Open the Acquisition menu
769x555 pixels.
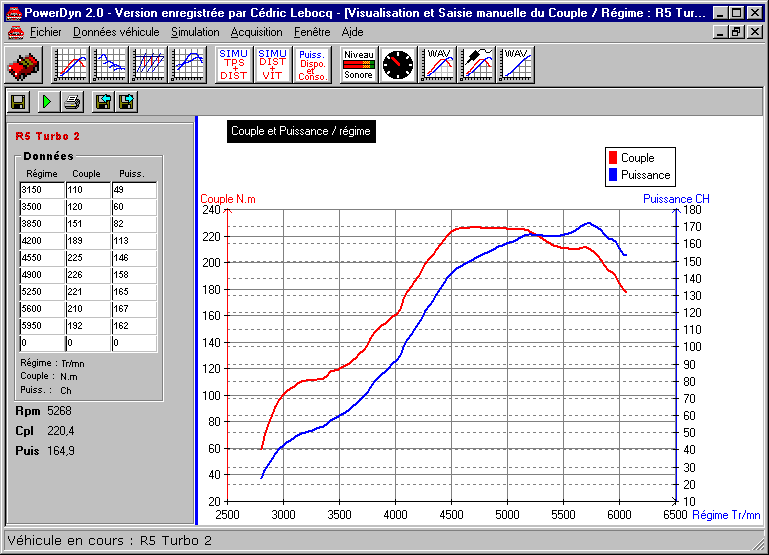pyautogui.click(x=257, y=32)
